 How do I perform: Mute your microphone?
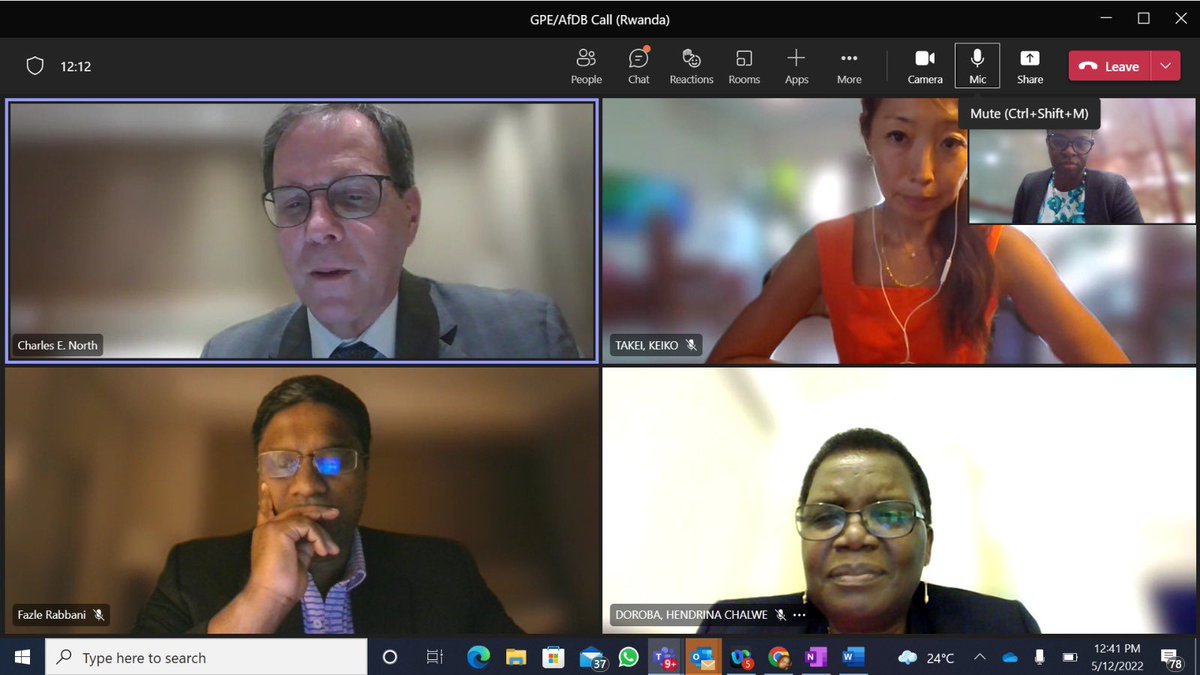[x=976, y=65]
